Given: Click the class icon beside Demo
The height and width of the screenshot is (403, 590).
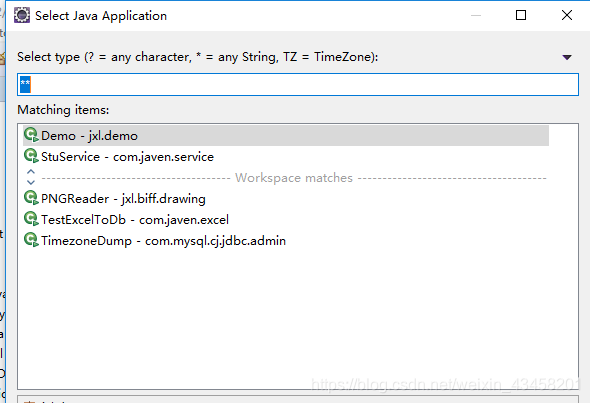Looking at the screenshot, I should [31, 135].
